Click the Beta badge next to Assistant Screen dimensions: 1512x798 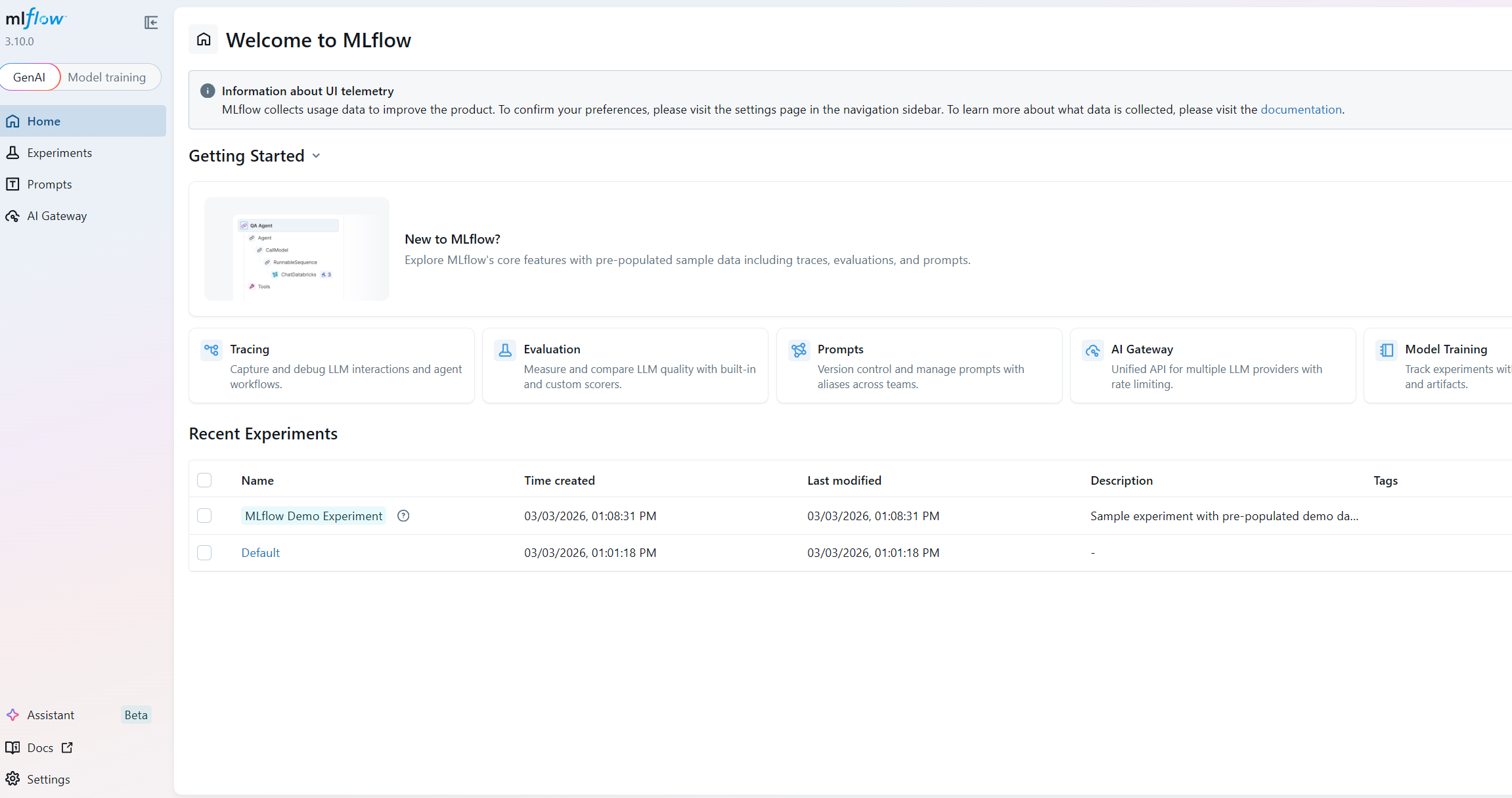point(136,715)
